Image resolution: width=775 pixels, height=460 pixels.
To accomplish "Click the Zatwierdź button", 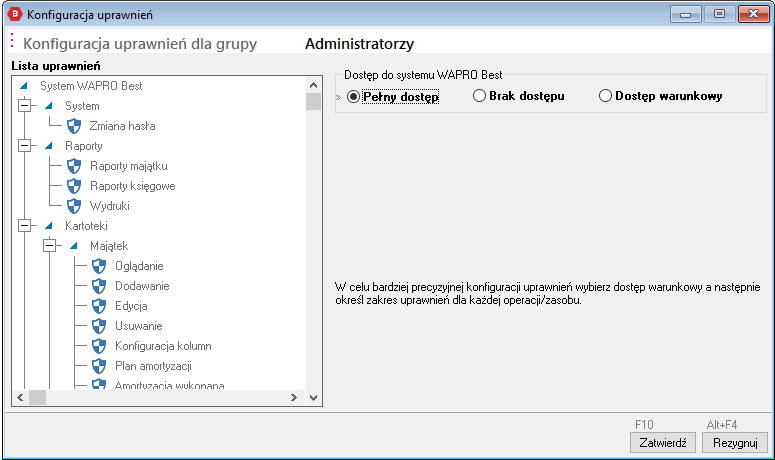I will point(663,443).
